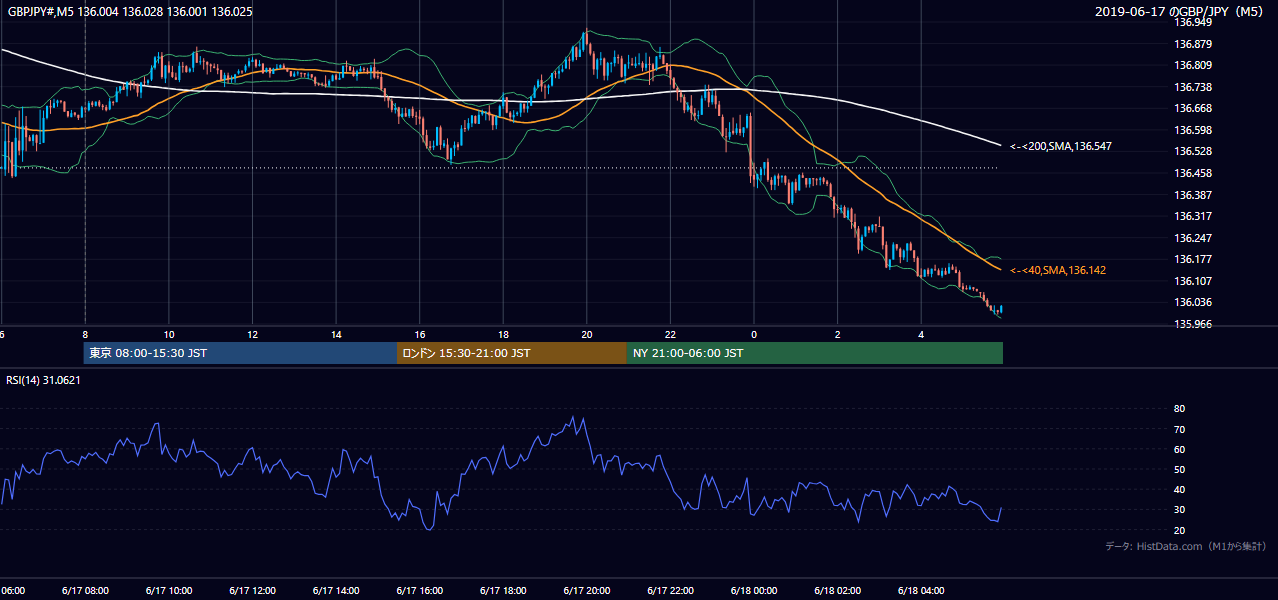Click the HistData.com data source credit
Image resolution: width=1278 pixels, height=600 pixels.
pos(1186,546)
